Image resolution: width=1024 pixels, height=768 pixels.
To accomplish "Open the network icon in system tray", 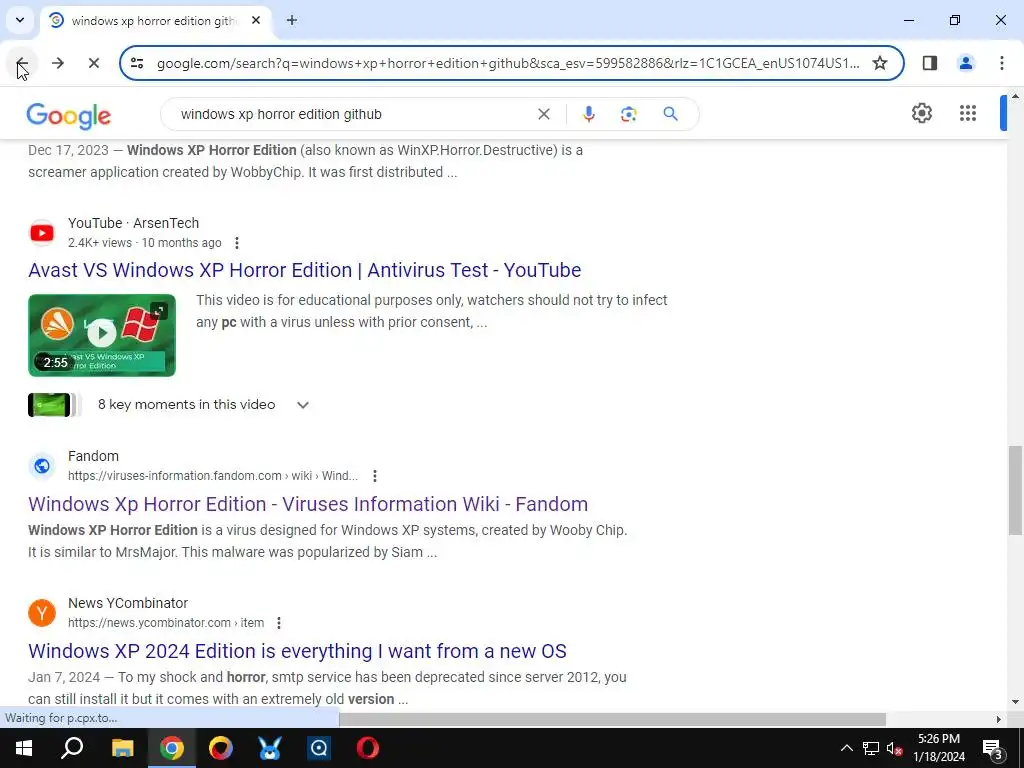I will pyautogui.click(x=871, y=748).
